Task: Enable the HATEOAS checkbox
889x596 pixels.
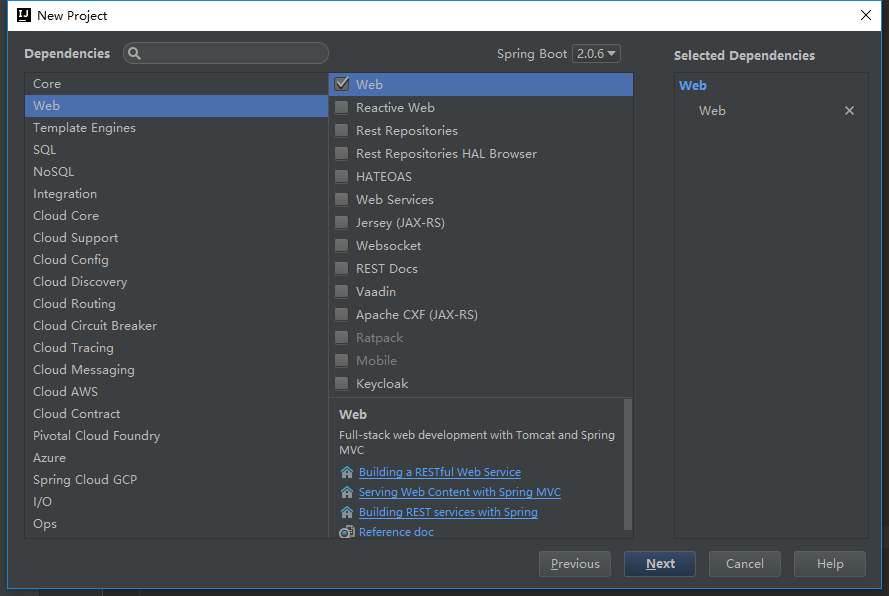Action: [341, 176]
